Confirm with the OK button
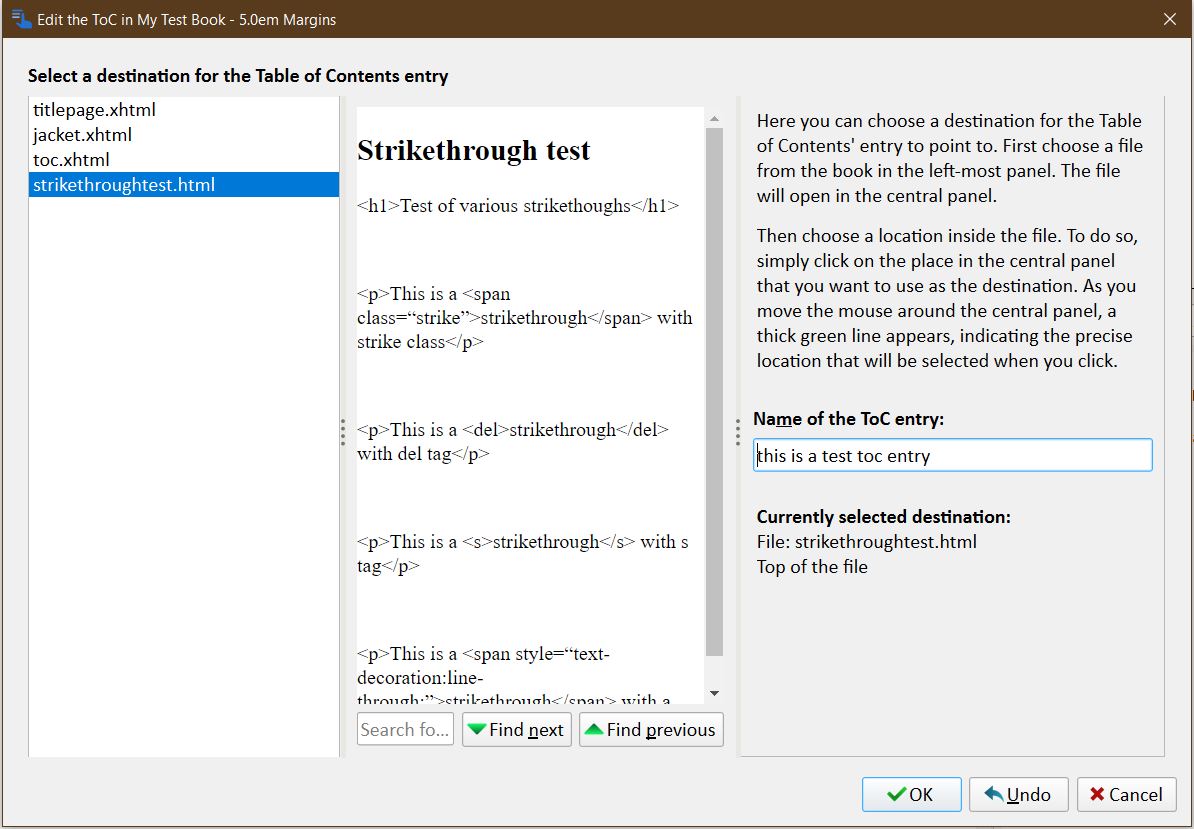Image resolution: width=1194 pixels, height=829 pixels. tap(911, 795)
